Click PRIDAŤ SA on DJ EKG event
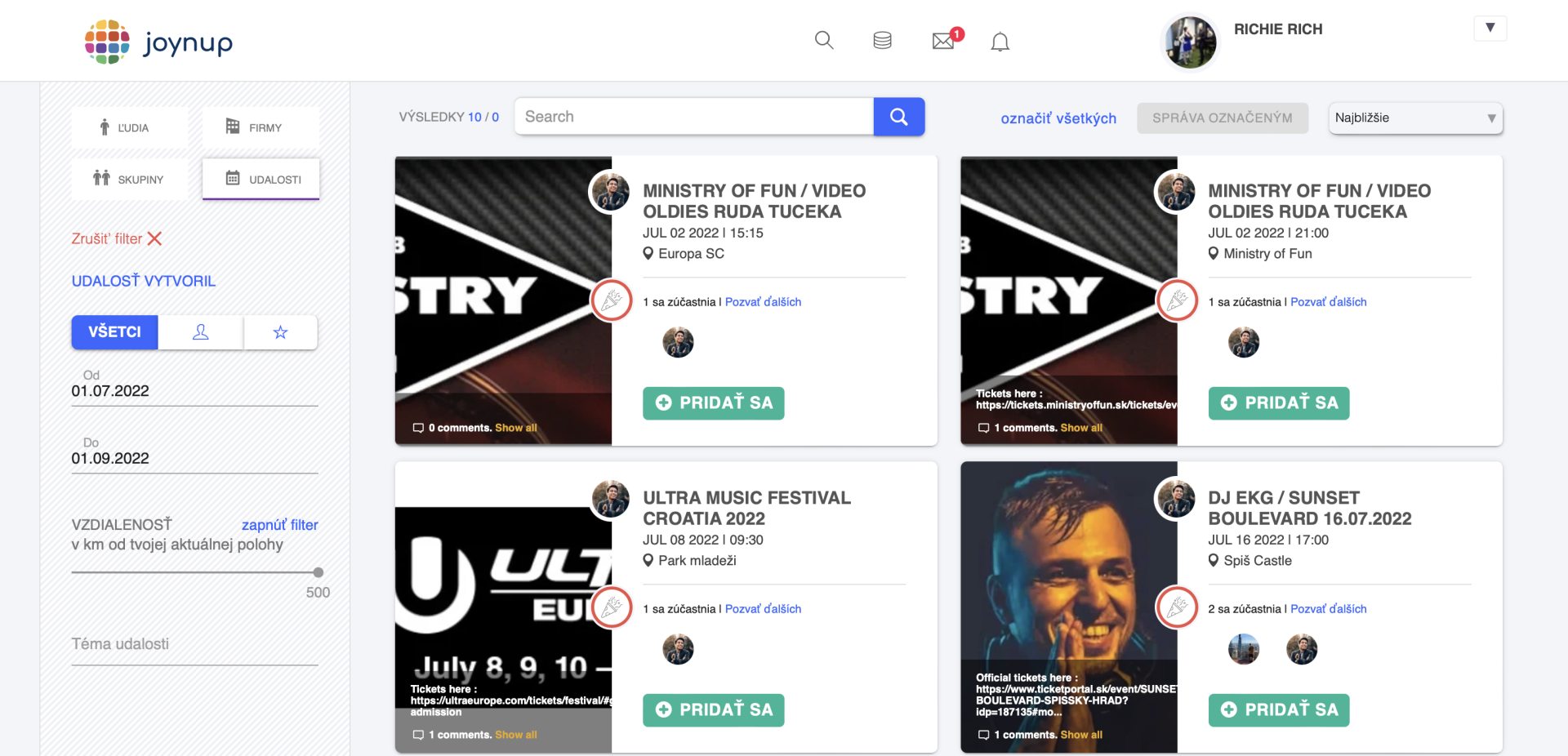This screenshot has width=1568, height=756. pos(1278,709)
